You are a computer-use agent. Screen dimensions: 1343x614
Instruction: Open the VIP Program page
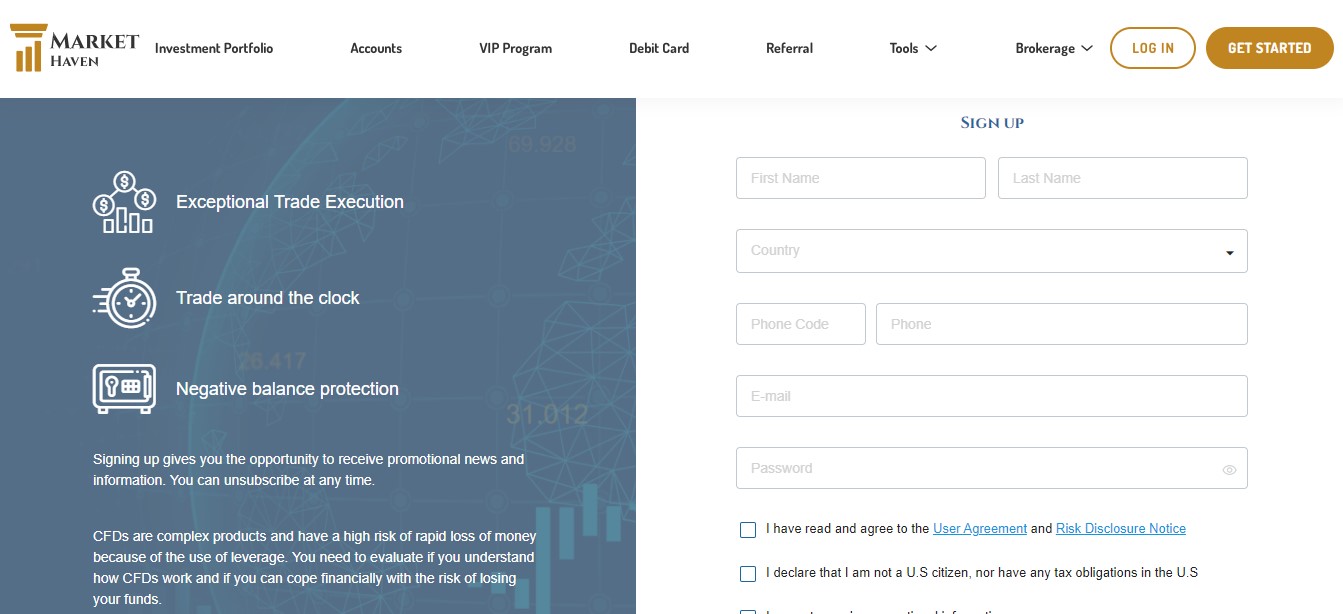click(516, 48)
